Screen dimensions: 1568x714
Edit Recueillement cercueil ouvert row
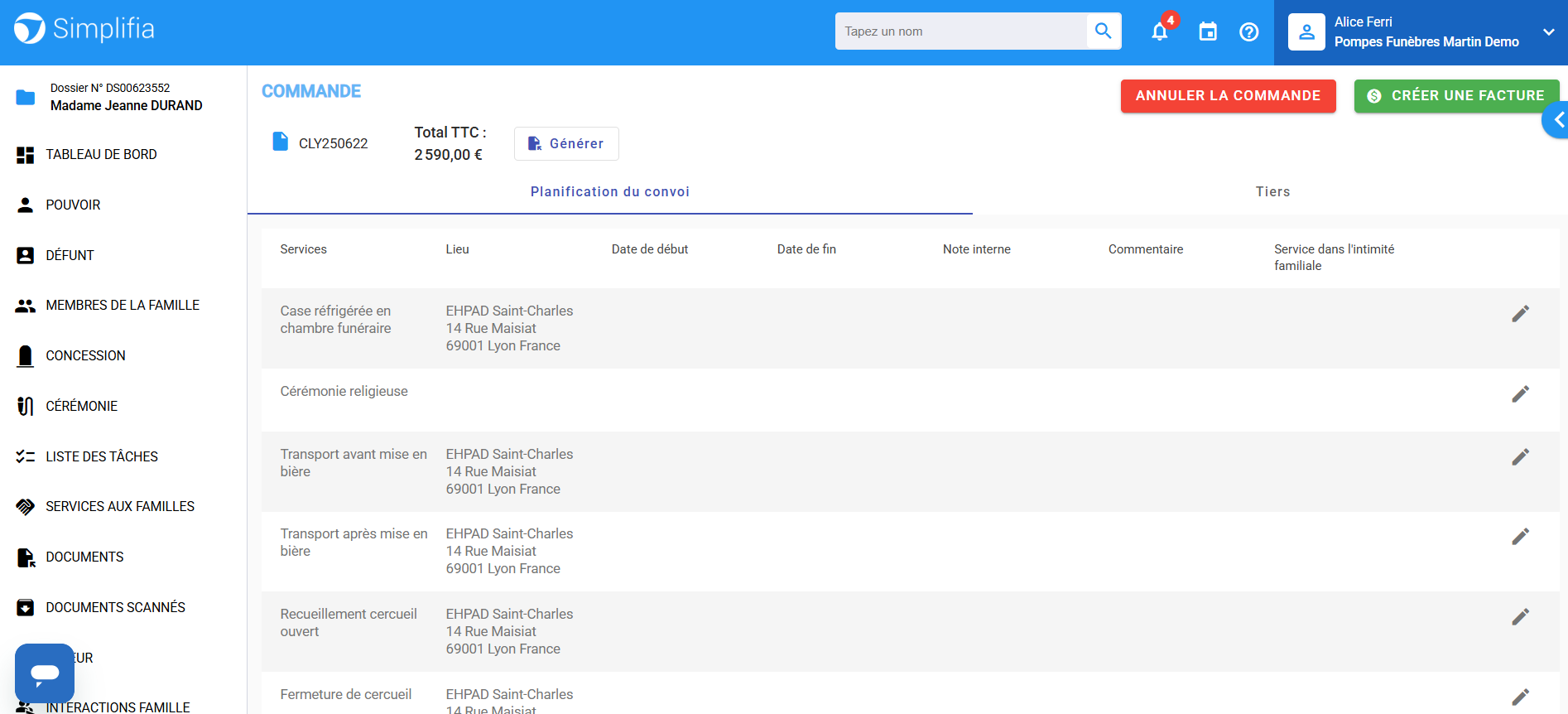(1520, 617)
